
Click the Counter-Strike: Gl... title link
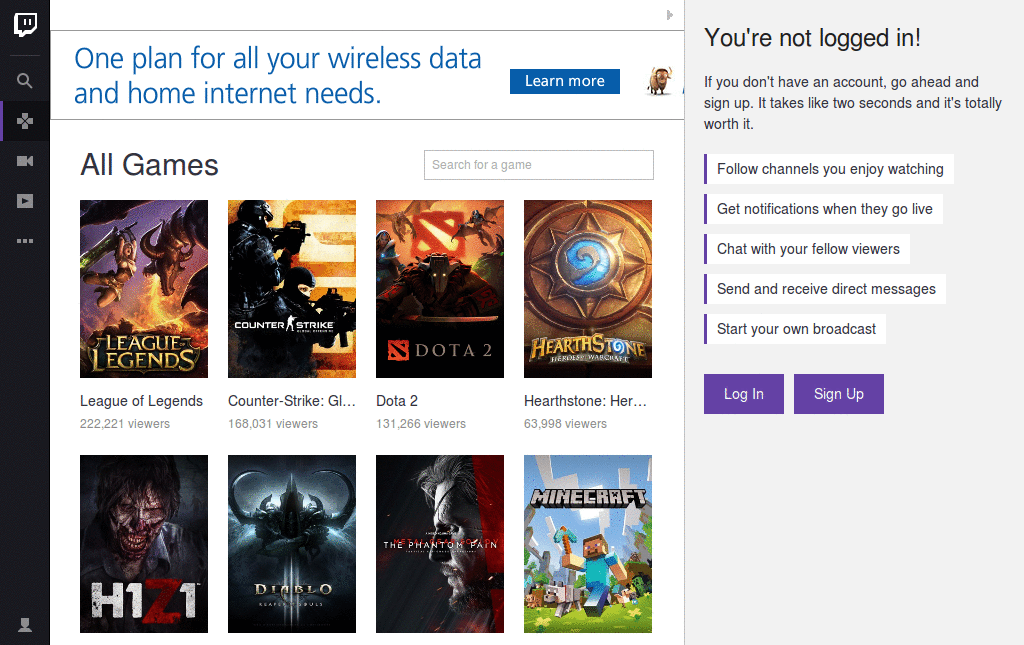292,401
